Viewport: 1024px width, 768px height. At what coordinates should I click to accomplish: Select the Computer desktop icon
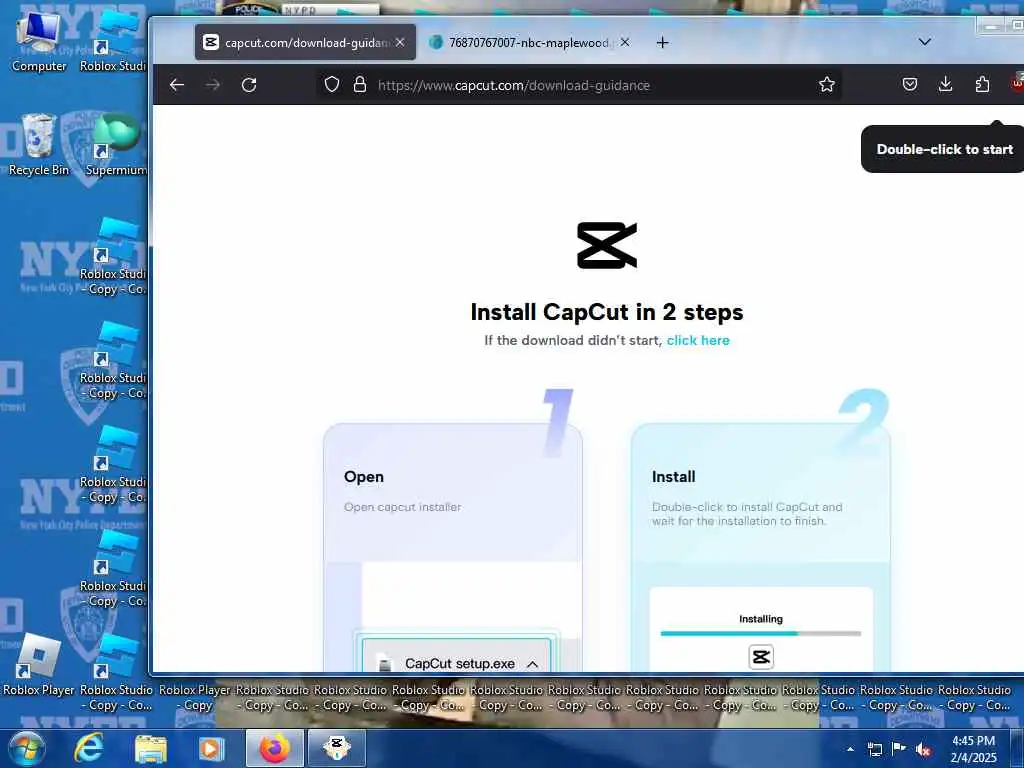pos(39,42)
